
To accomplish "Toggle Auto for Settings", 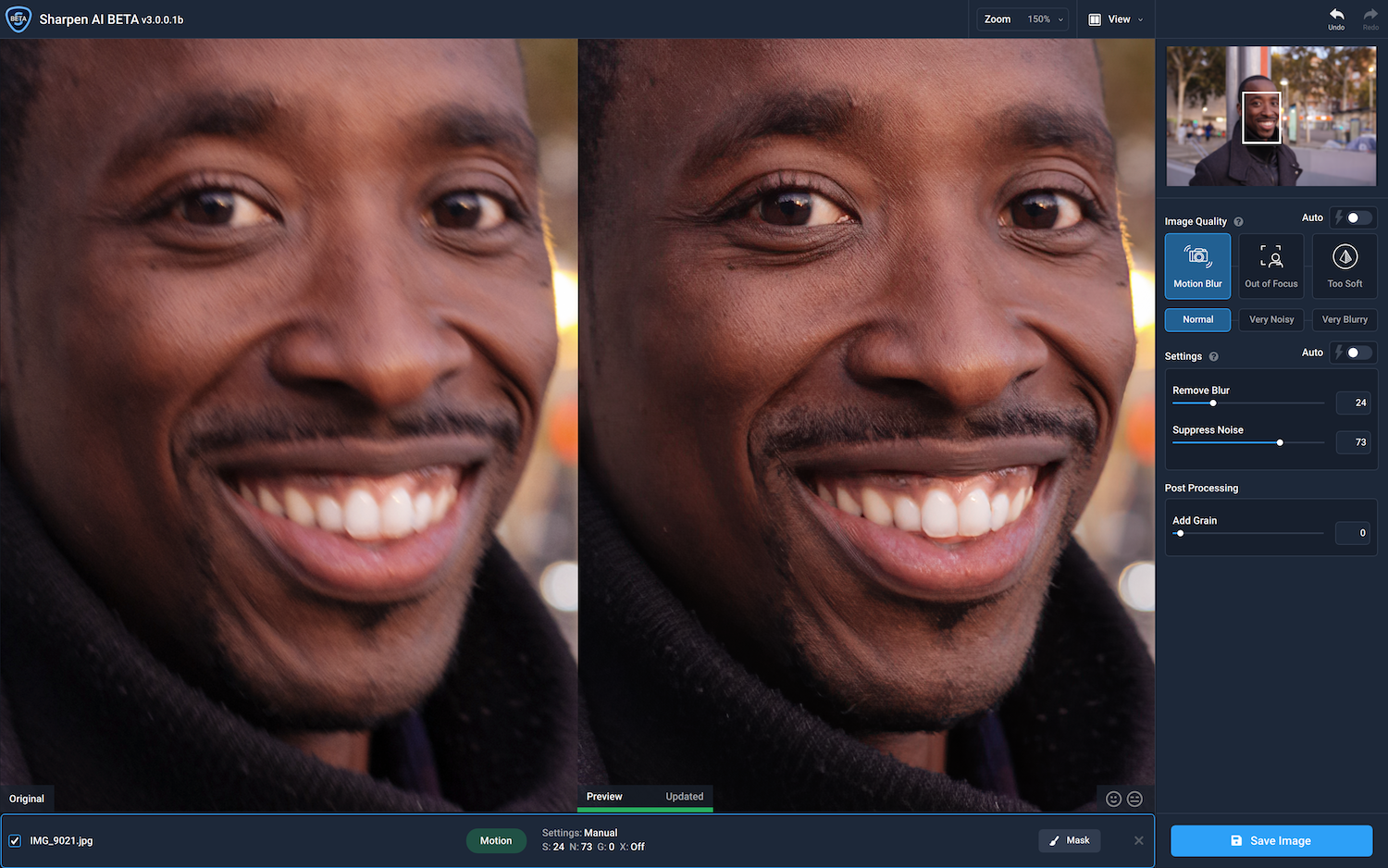I will (1357, 353).
